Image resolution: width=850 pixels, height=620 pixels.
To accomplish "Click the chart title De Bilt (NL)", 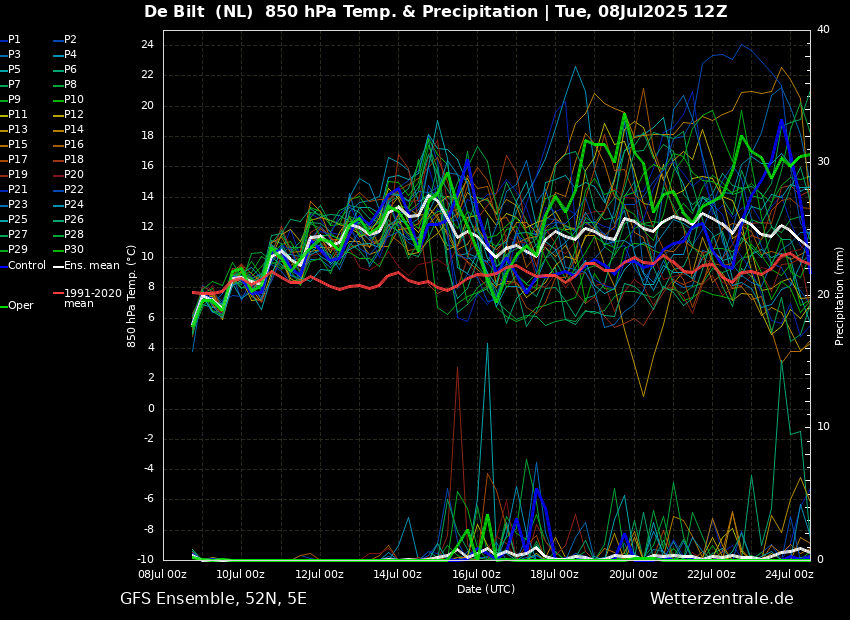I will coord(198,11).
